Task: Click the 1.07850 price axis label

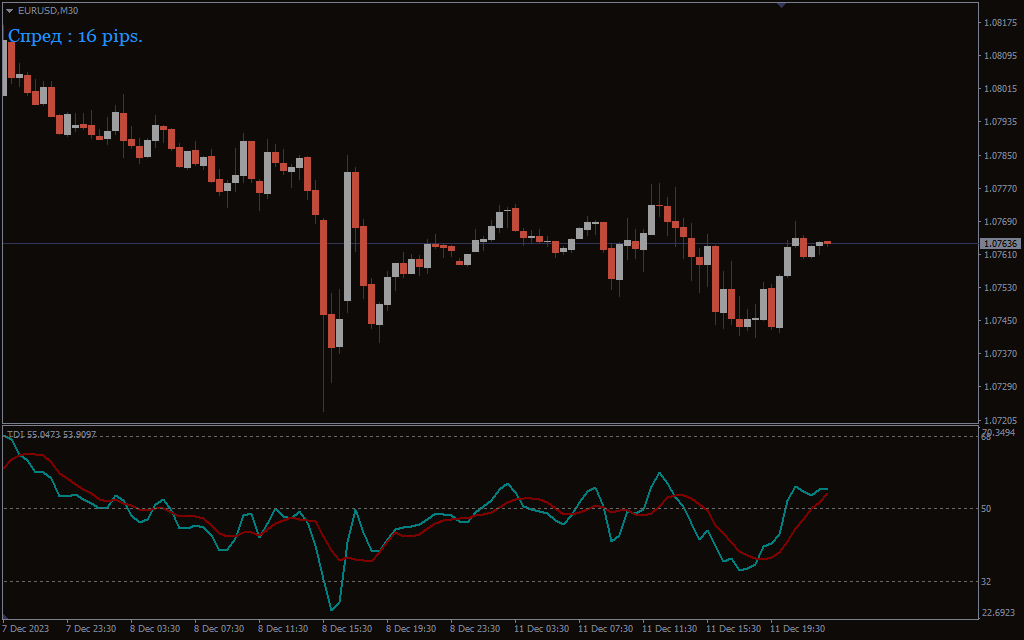Action: point(1000,156)
